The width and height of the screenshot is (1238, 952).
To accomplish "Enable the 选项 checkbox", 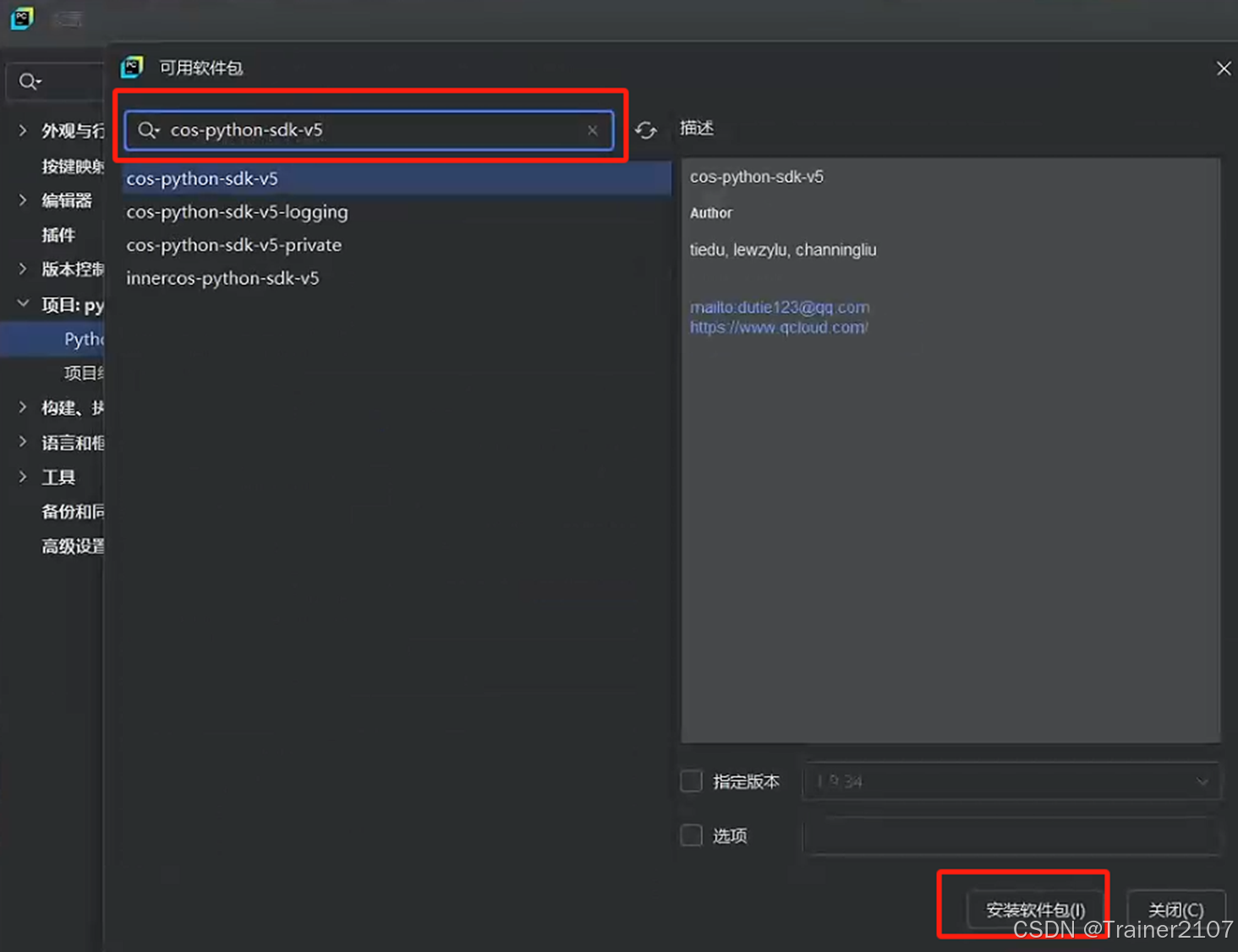I will tap(691, 835).
